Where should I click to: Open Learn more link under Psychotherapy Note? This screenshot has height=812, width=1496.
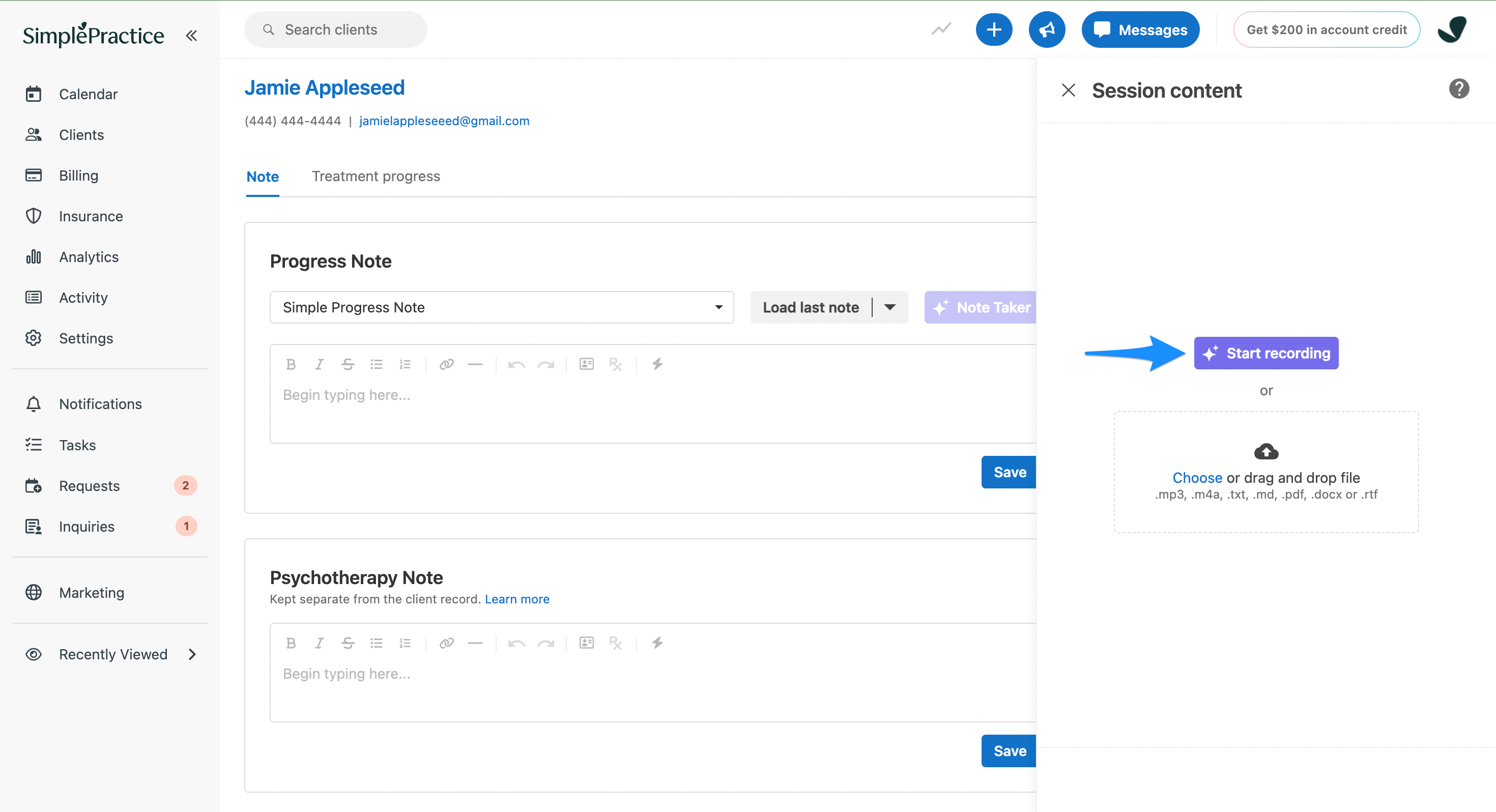pos(517,599)
